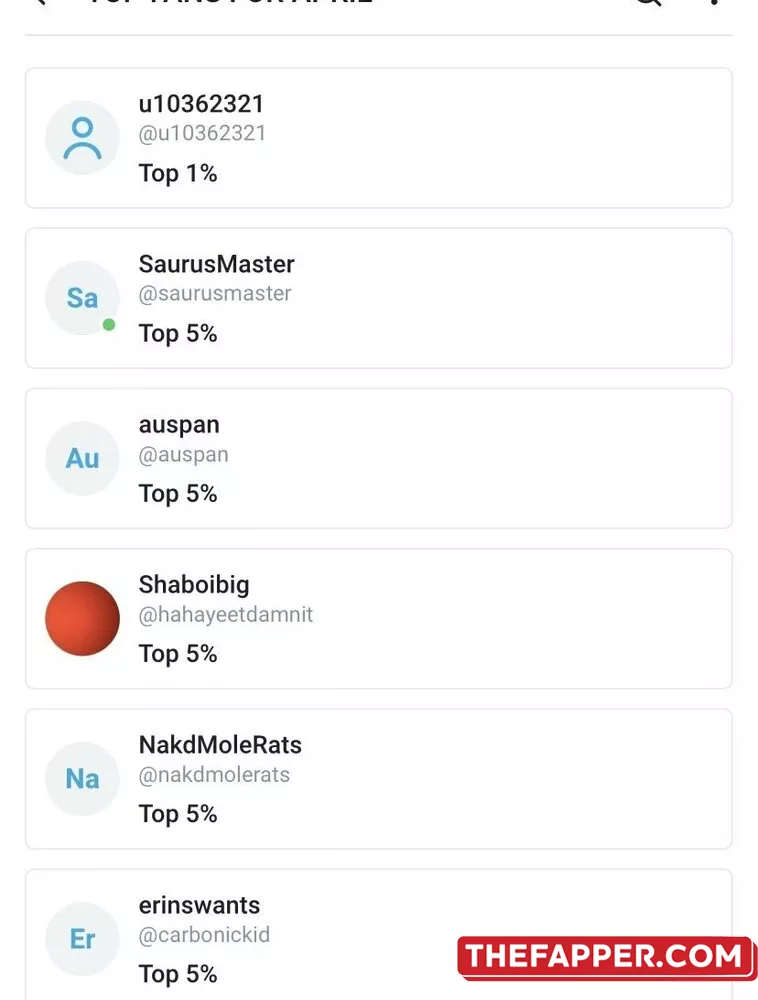
Task: Click the THEFAPPER.COM watermark badge
Action: click(606, 957)
